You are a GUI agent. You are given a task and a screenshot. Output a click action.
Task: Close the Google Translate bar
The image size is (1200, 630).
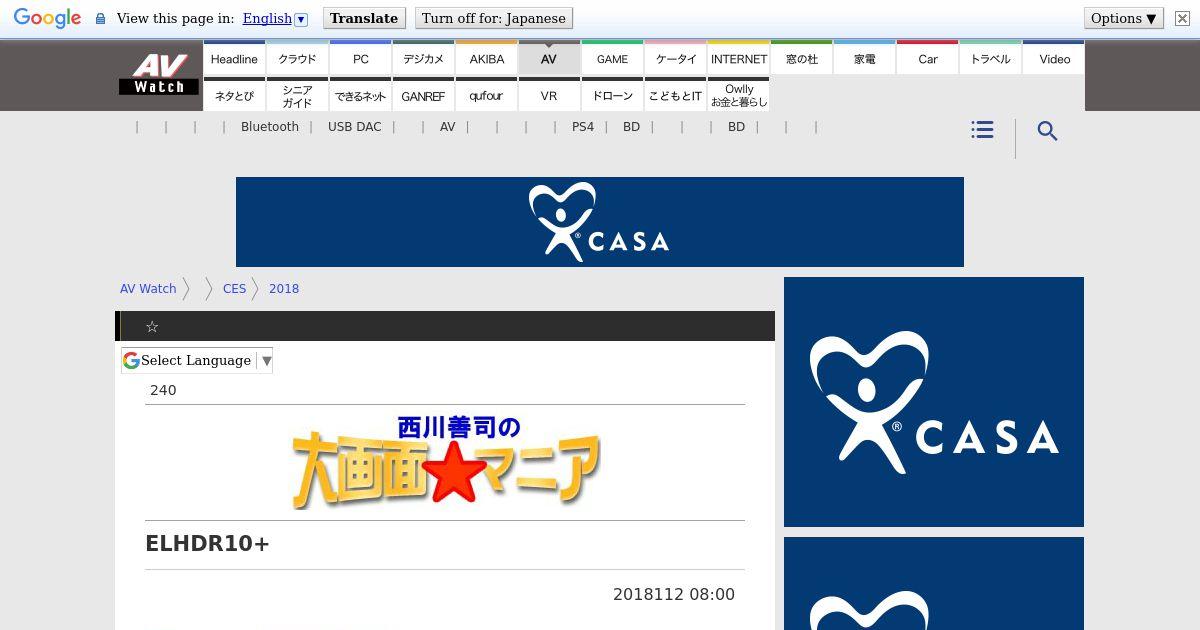1182,18
